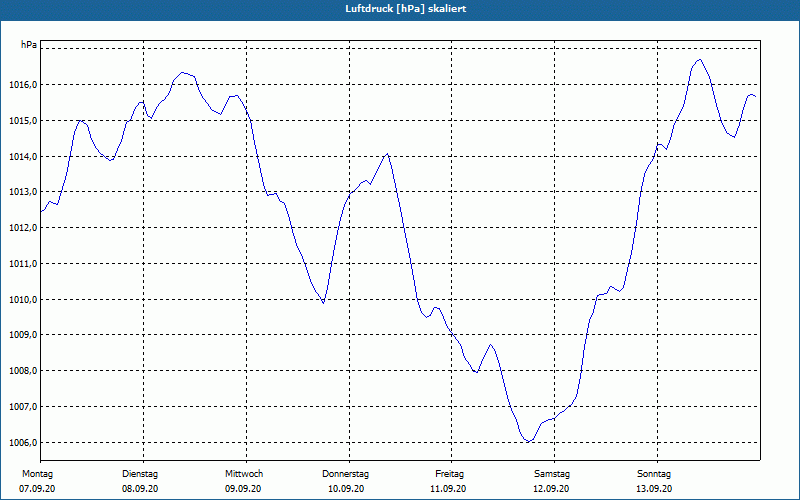
Task: Select the 1014,0 y-axis value
Action: point(23,157)
